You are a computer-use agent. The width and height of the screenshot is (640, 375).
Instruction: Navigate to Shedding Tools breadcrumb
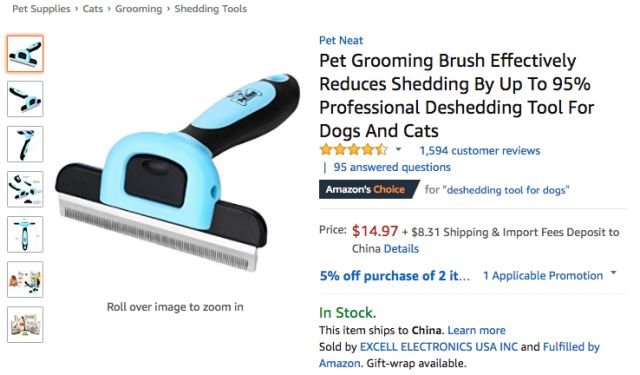(x=211, y=9)
